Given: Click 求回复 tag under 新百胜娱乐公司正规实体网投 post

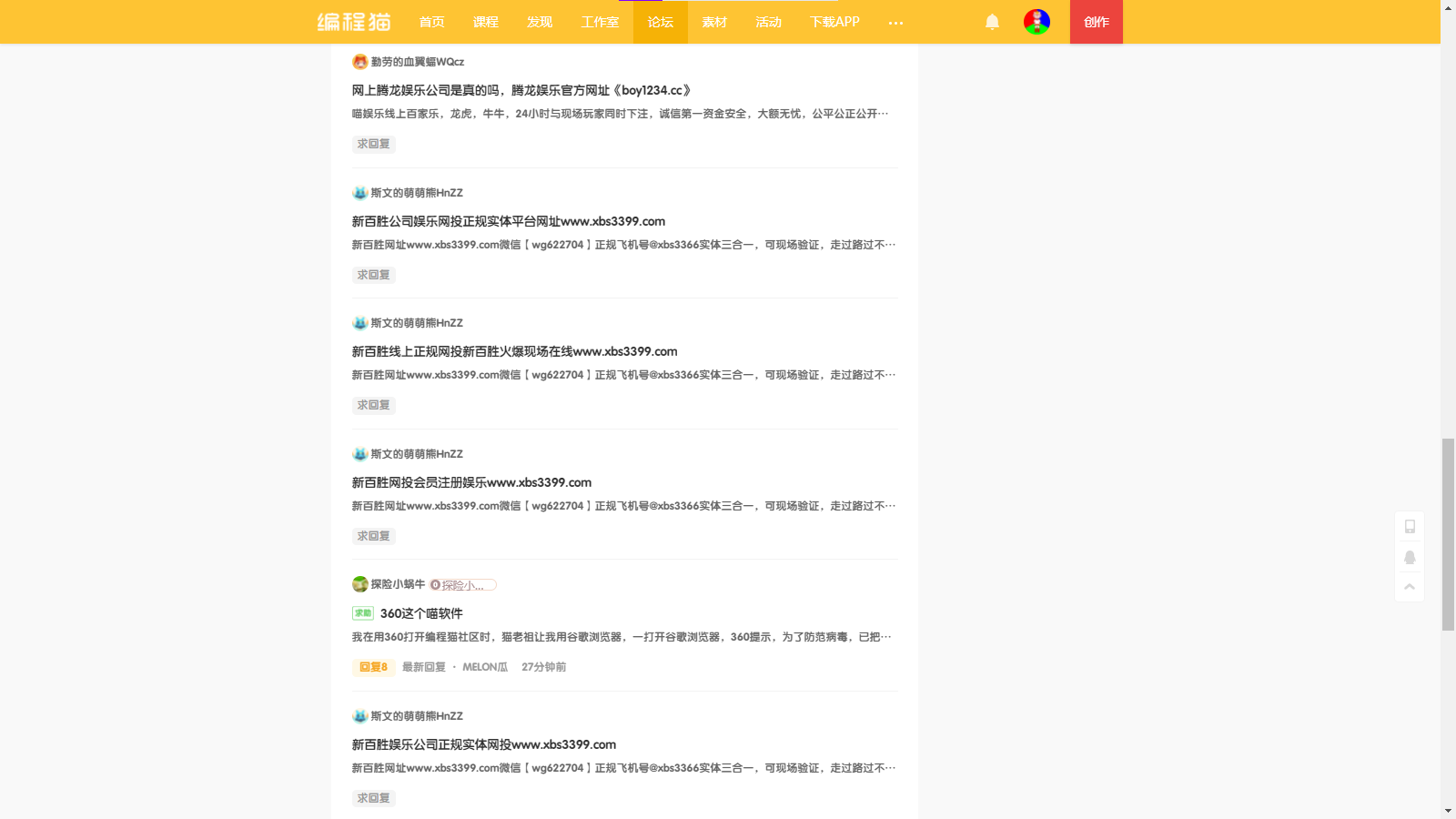Looking at the screenshot, I should (374, 798).
